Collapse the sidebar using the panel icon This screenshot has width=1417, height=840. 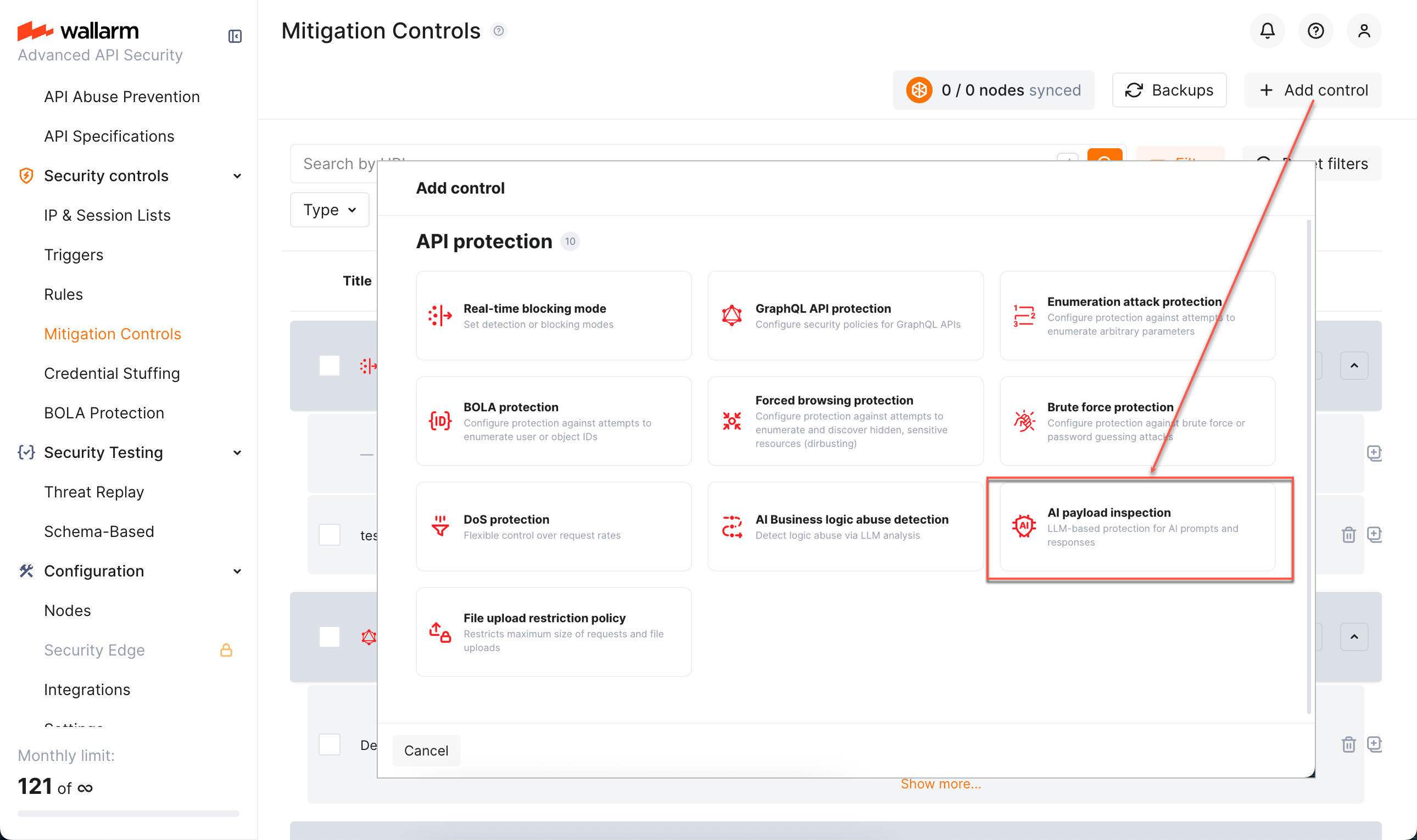coord(235,36)
